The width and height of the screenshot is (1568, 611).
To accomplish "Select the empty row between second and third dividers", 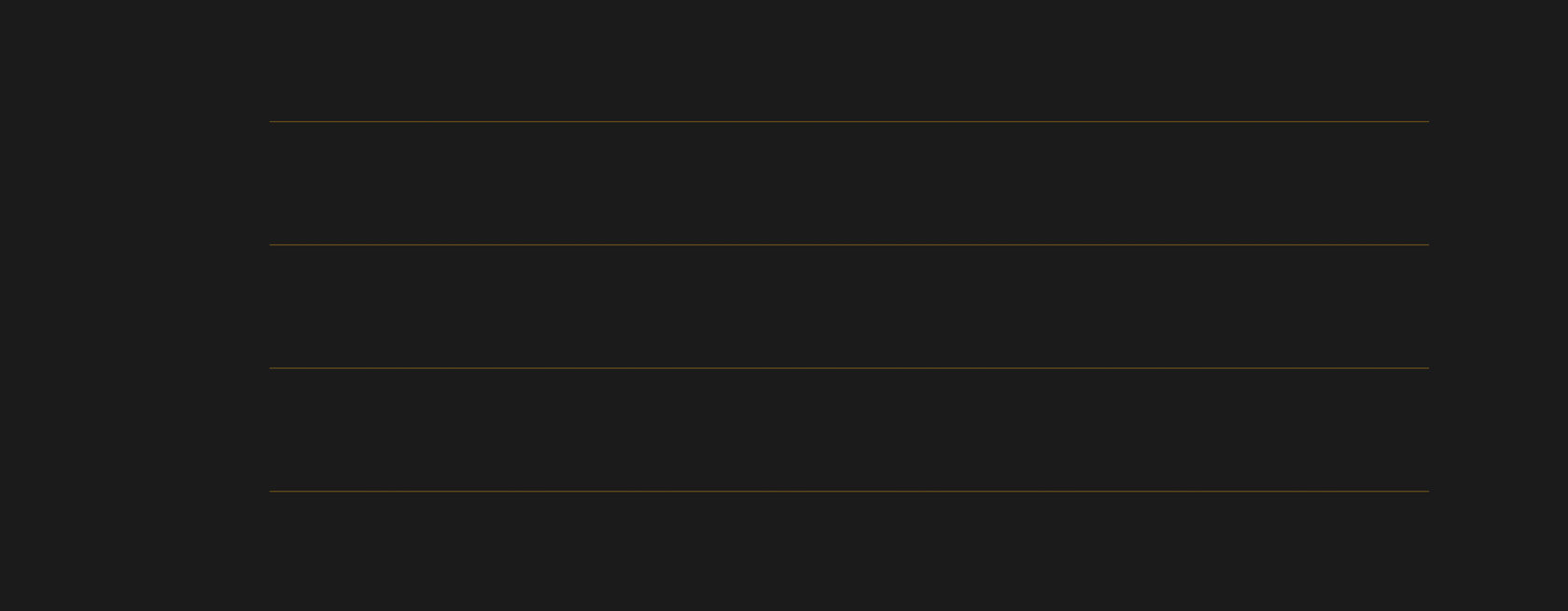I will point(849,306).
